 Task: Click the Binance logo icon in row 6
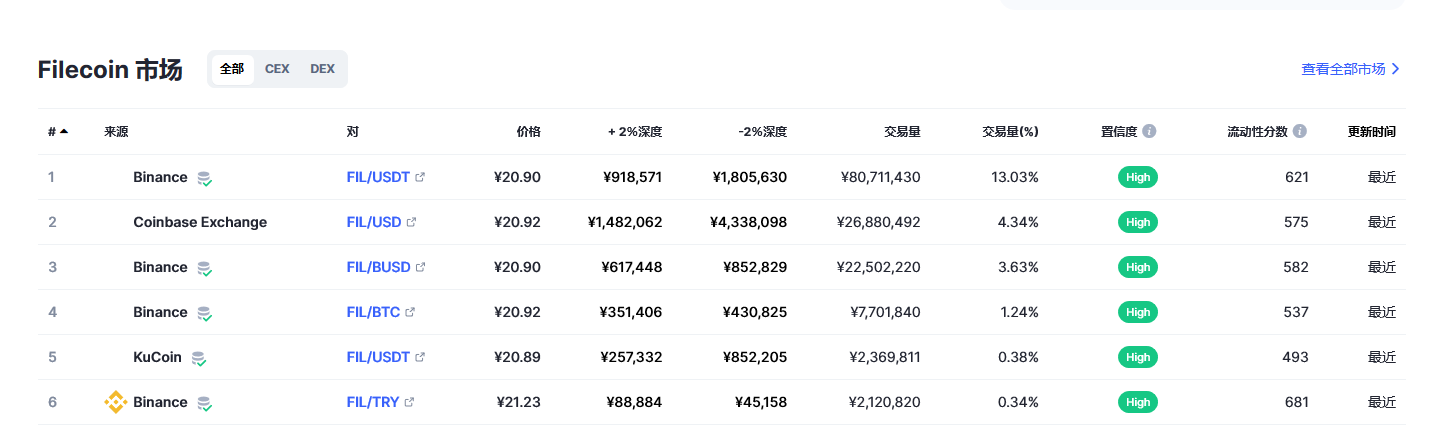[x=116, y=402]
